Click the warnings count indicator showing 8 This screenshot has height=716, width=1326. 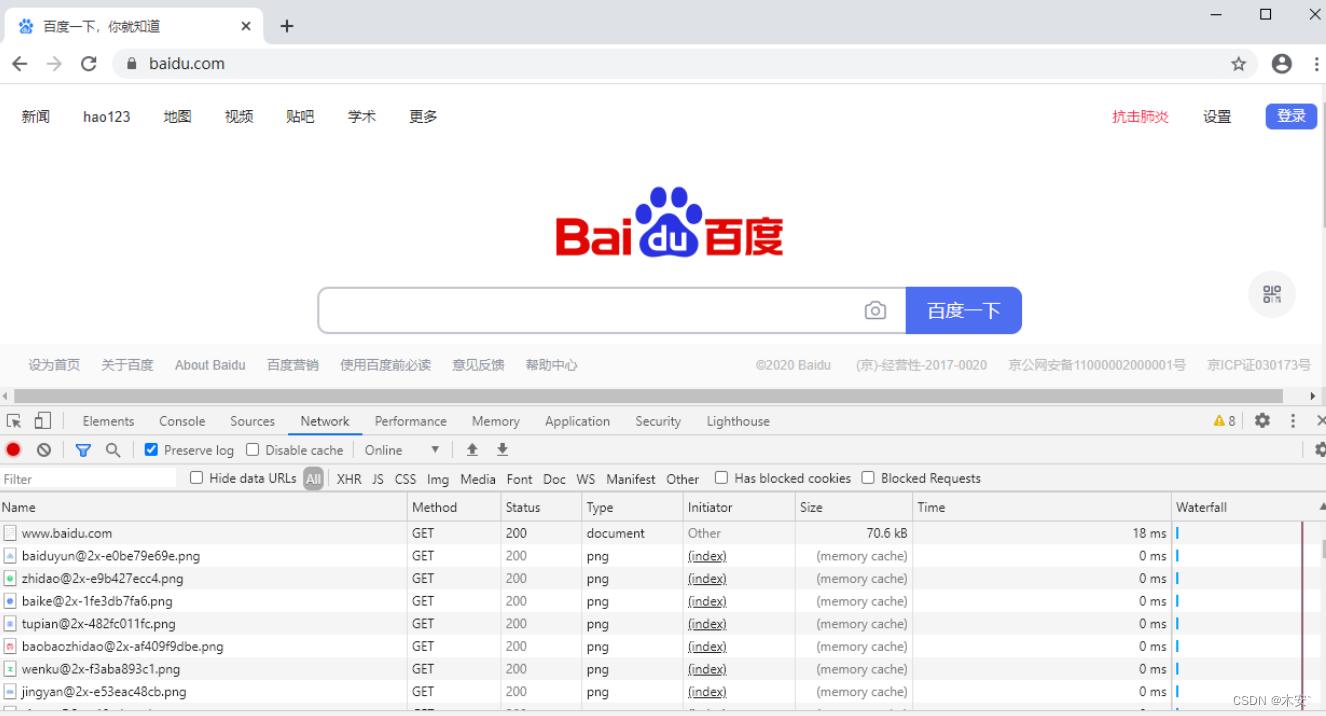click(x=1225, y=421)
